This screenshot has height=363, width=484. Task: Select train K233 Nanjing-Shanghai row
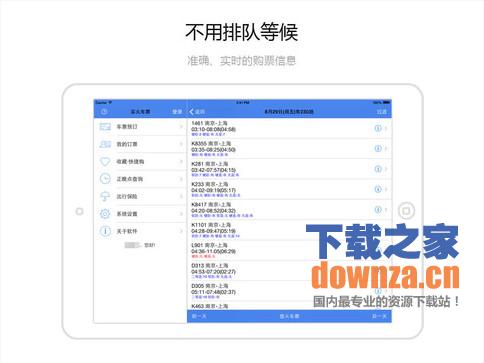click(289, 189)
